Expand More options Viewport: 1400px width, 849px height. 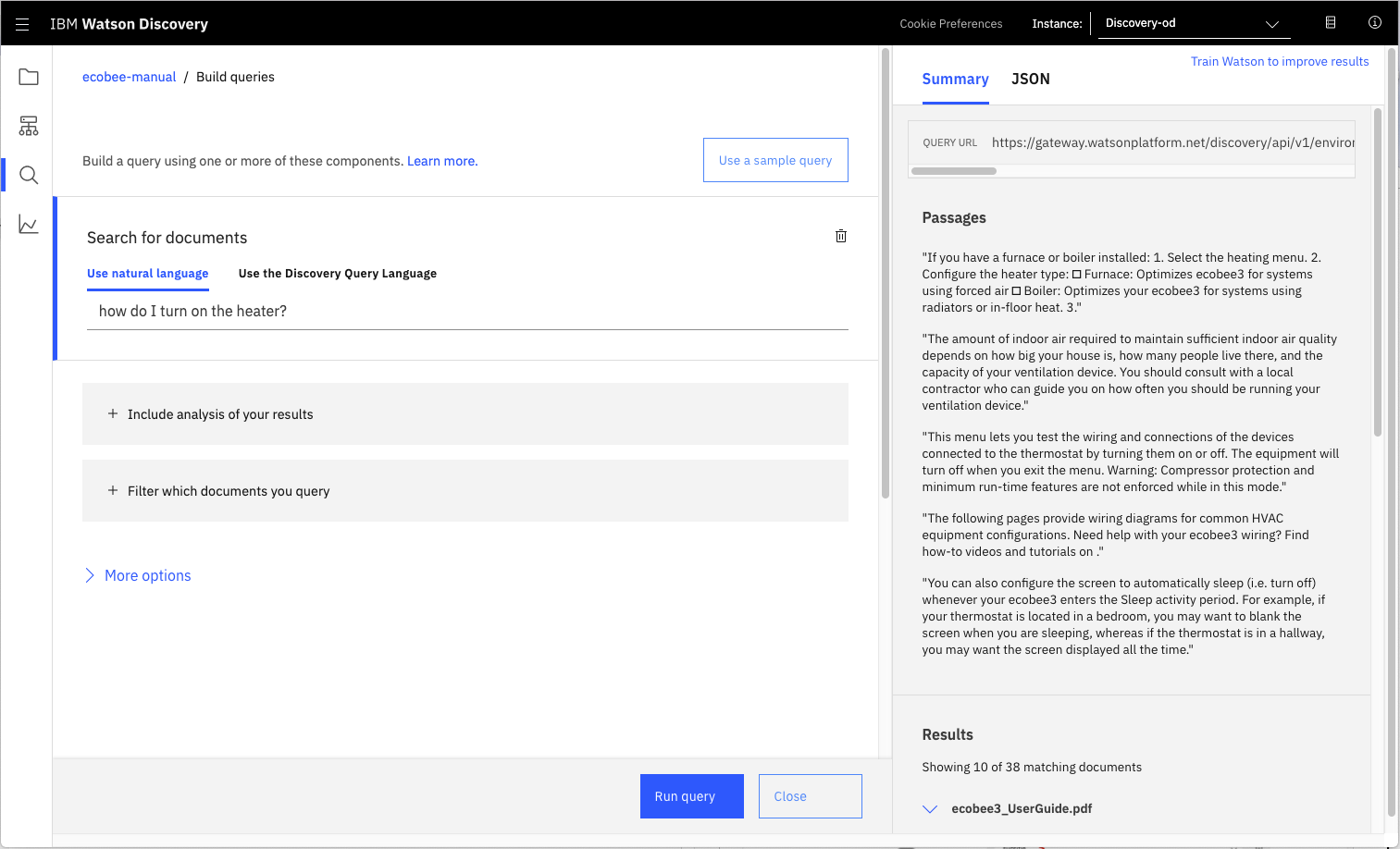138,575
